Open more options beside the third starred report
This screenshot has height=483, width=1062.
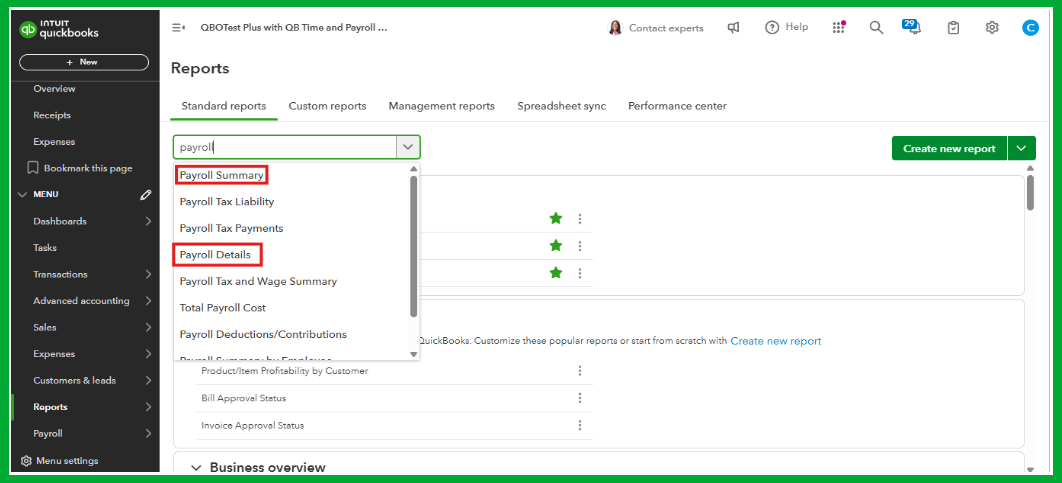(x=580, y=273)
